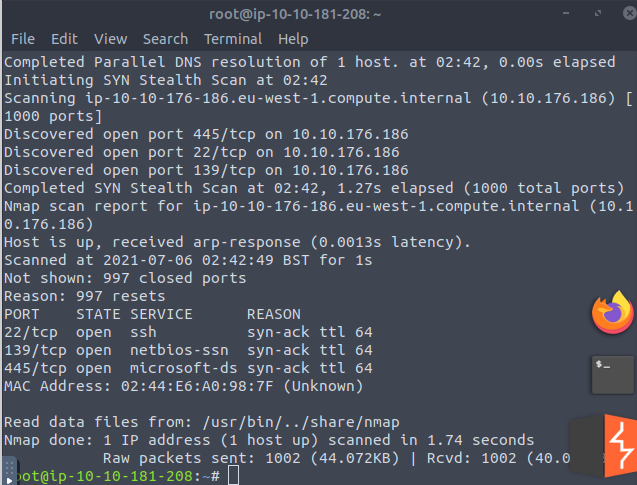Click the cursor block at the shell prompt
Viewport: 637px width, 485px height.
coord(233,475)
